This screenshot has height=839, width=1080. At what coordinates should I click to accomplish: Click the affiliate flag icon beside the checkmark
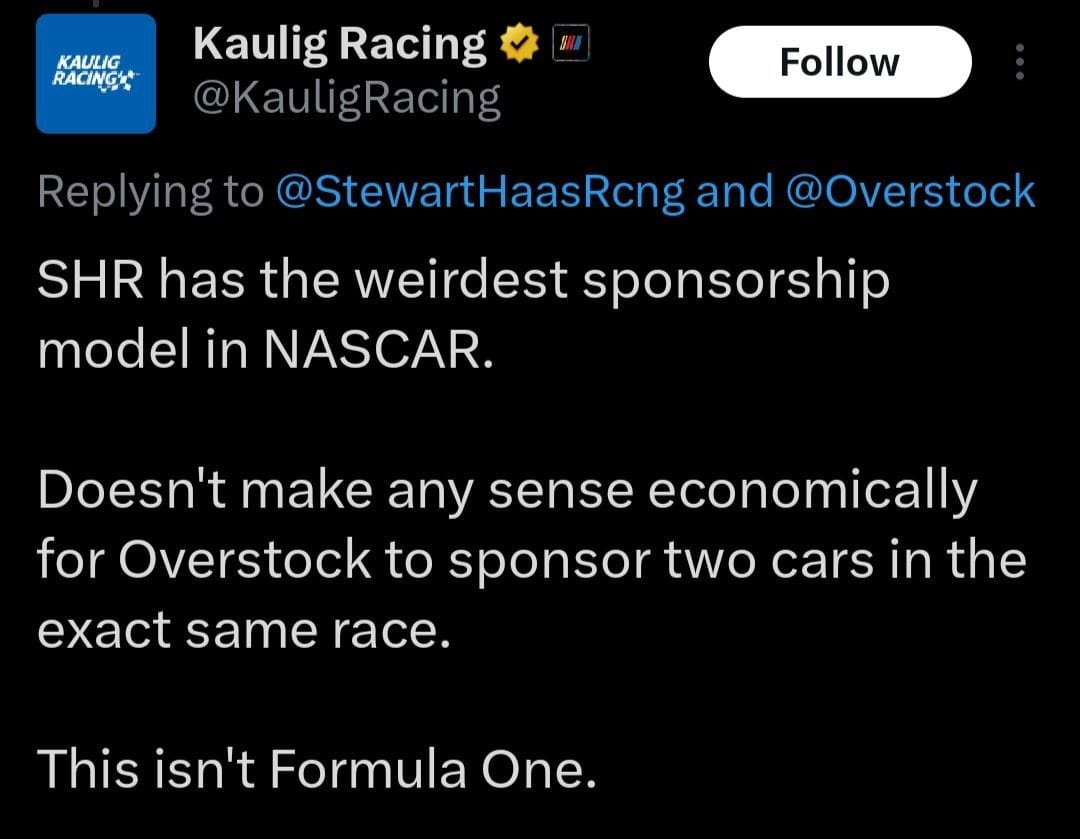pyautogui.click(x=570, y=41)
